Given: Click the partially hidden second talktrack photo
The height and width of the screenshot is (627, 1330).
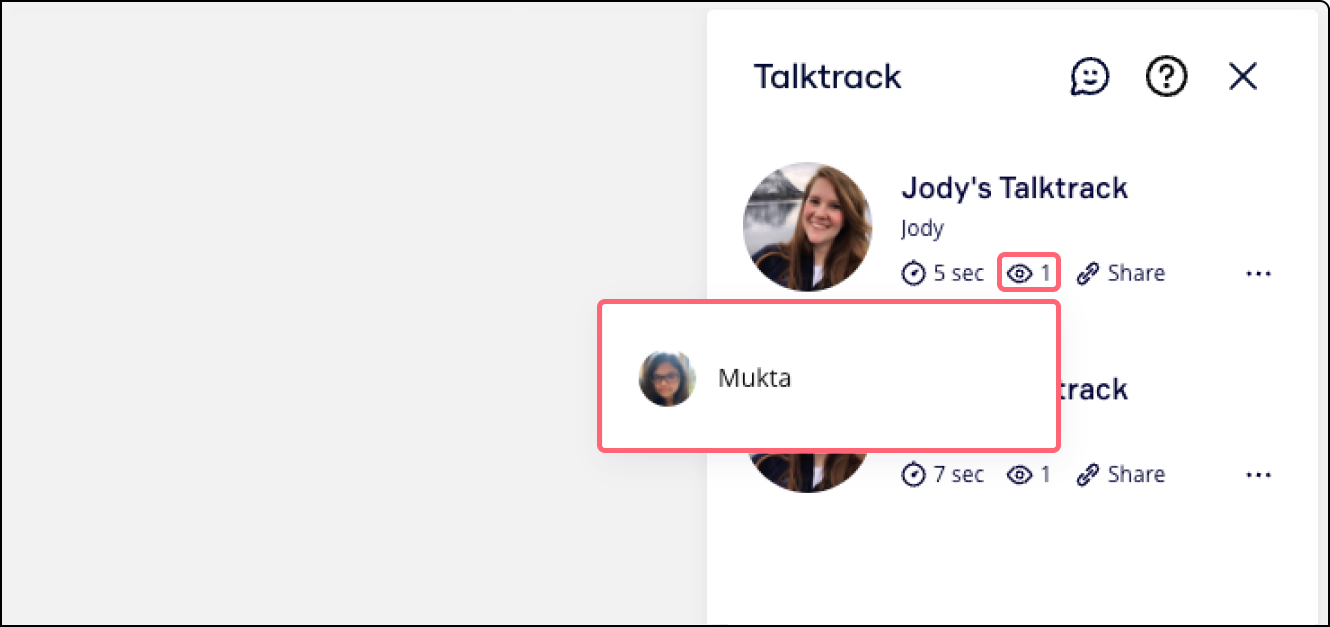Looking at the screenshot, I should pyautogui.click(x=808, y=472).
